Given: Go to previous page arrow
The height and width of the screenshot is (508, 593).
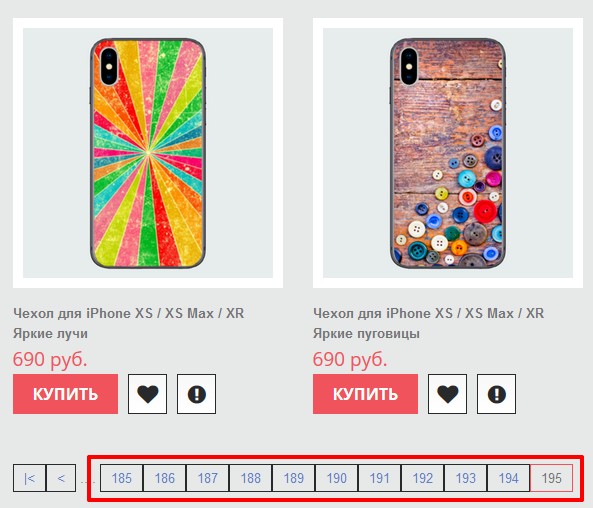Looking at the screenshot, I should pyautogui.click(x=61, y=478).
